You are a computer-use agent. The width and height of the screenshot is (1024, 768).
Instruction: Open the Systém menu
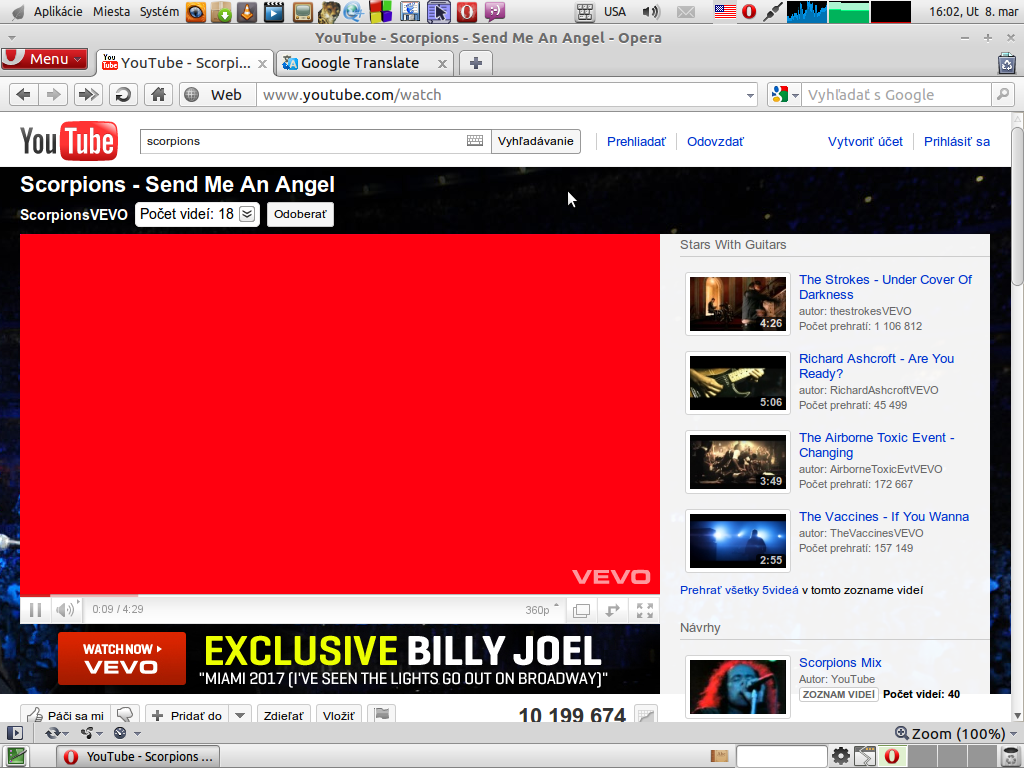tap(159, 11)
